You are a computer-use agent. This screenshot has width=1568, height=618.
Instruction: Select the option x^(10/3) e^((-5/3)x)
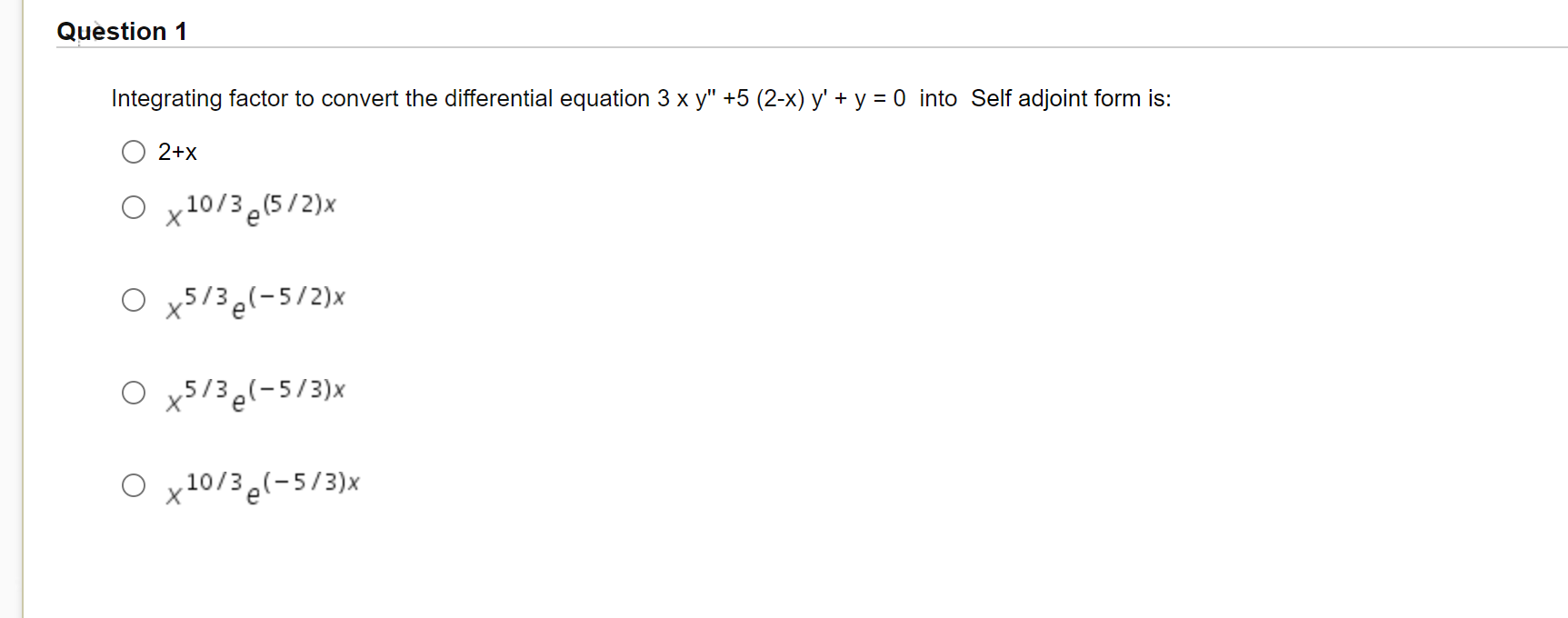133,484
